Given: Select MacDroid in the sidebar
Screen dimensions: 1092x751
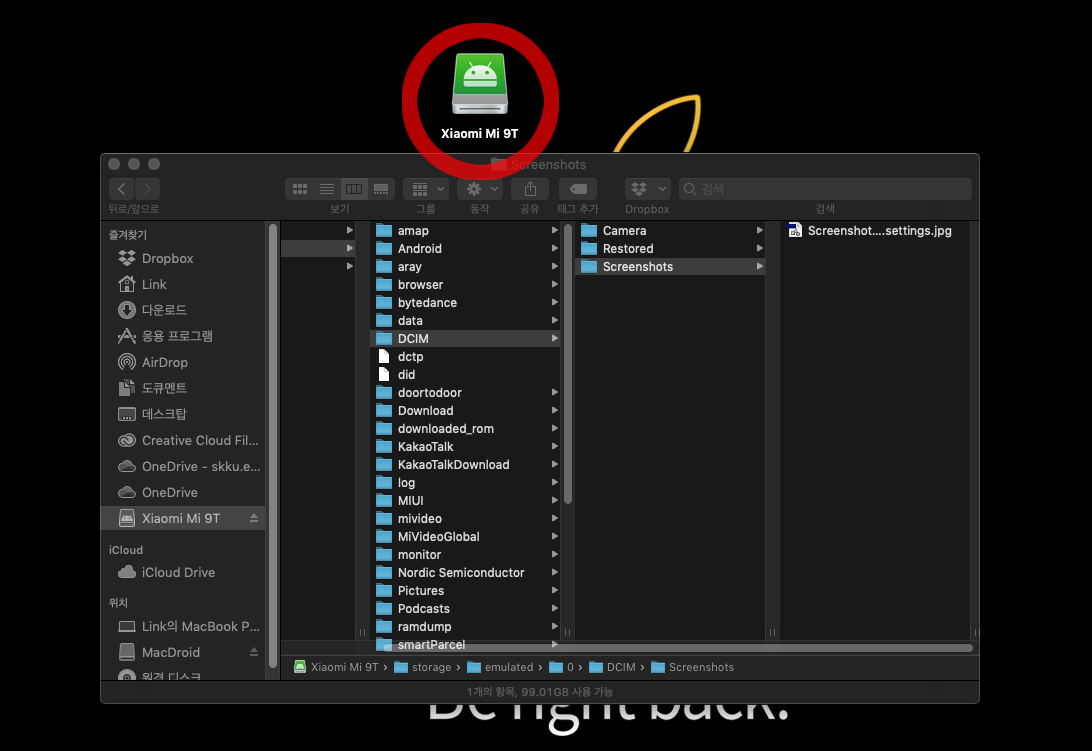Looking at the screenshot, I should click(x=182, y=653).
